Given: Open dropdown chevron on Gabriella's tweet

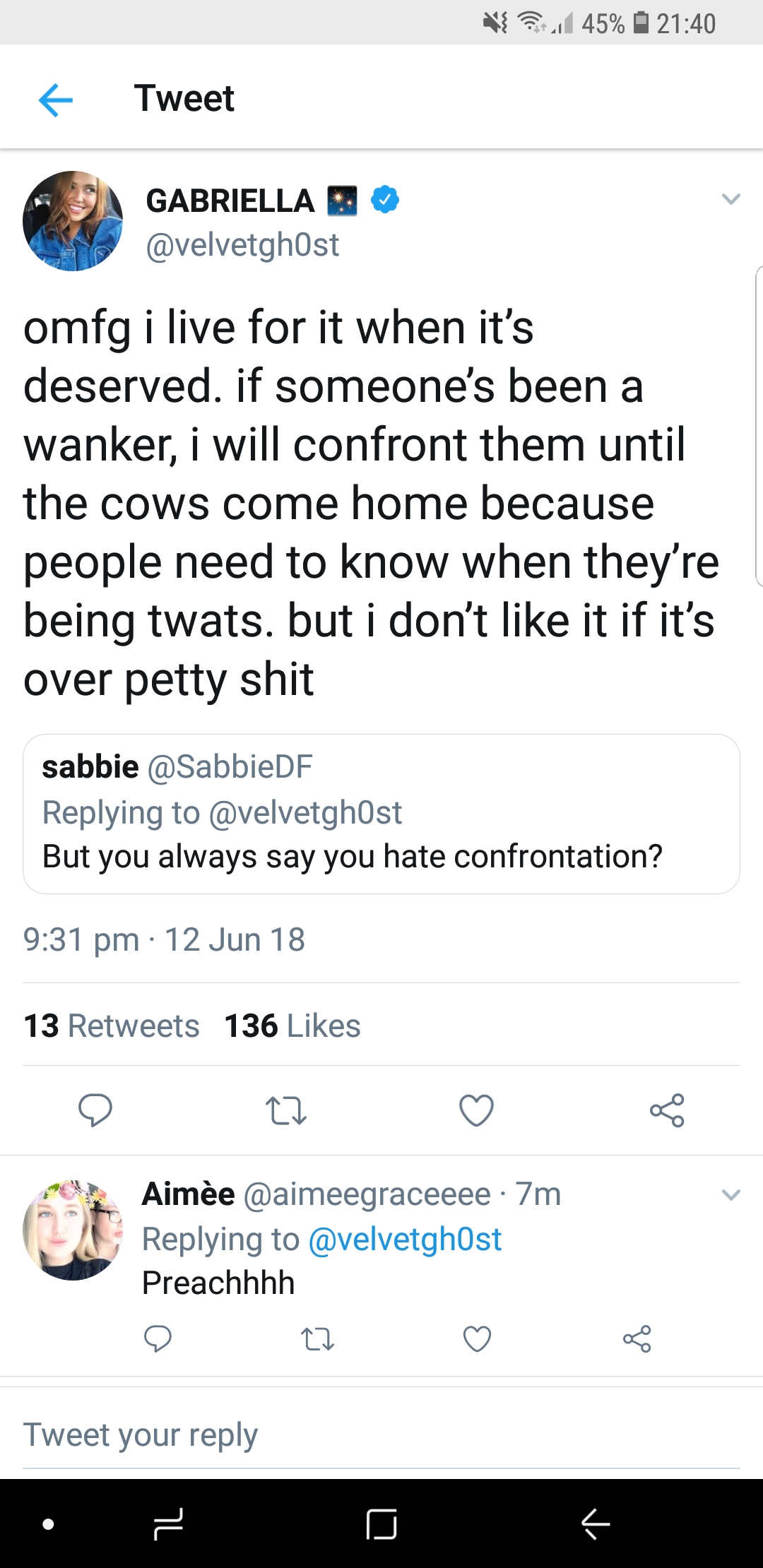Looking at the screenshot, I should tap(731, 199).
